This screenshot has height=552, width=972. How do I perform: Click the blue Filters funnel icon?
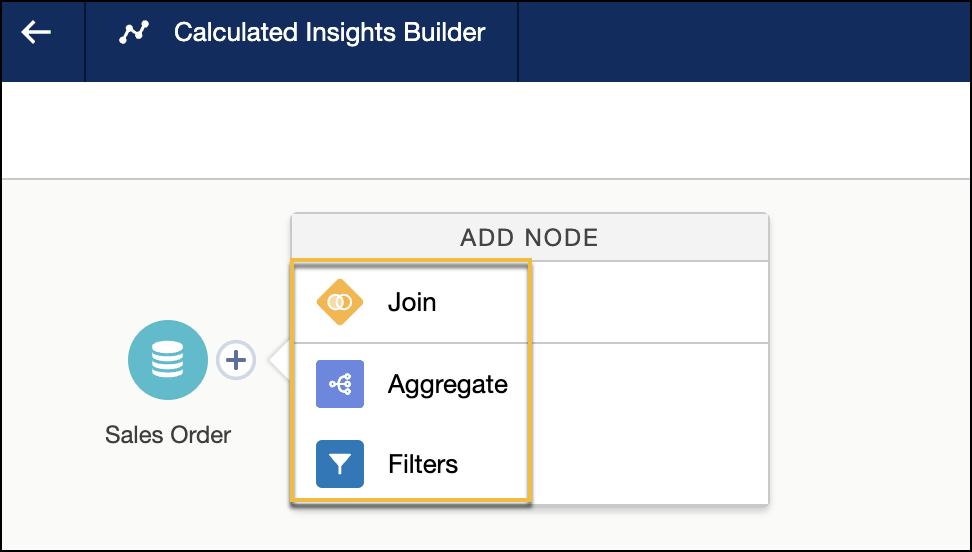[x=340, y=464]
